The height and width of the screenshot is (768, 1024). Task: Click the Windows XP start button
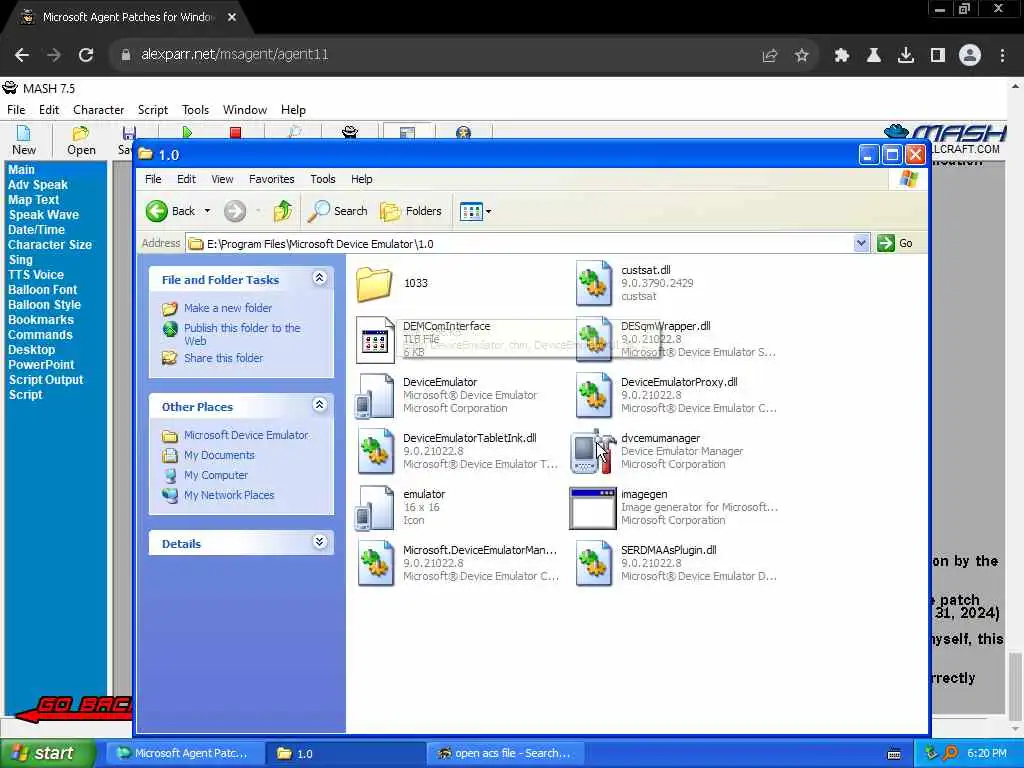point(46,753)
